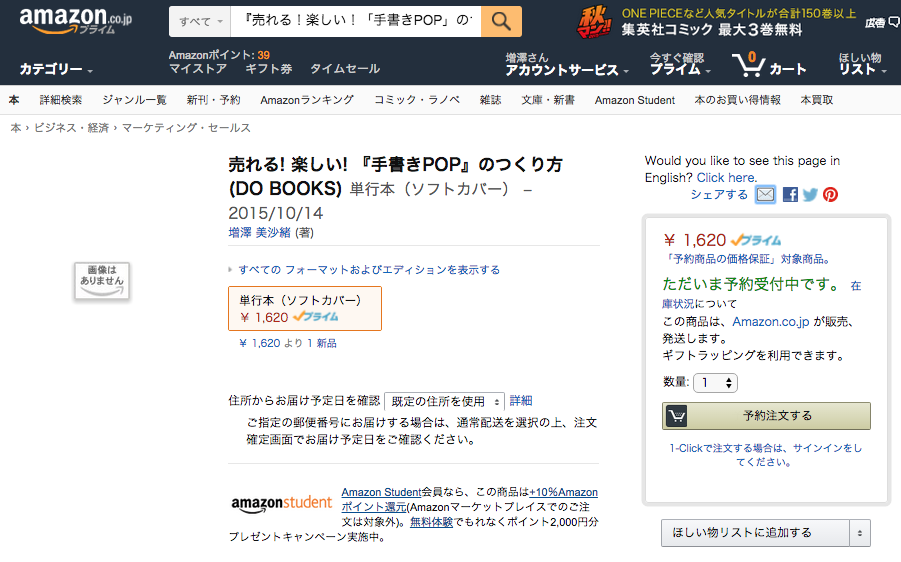Expand the カテゴリー menu

point(56,70)
